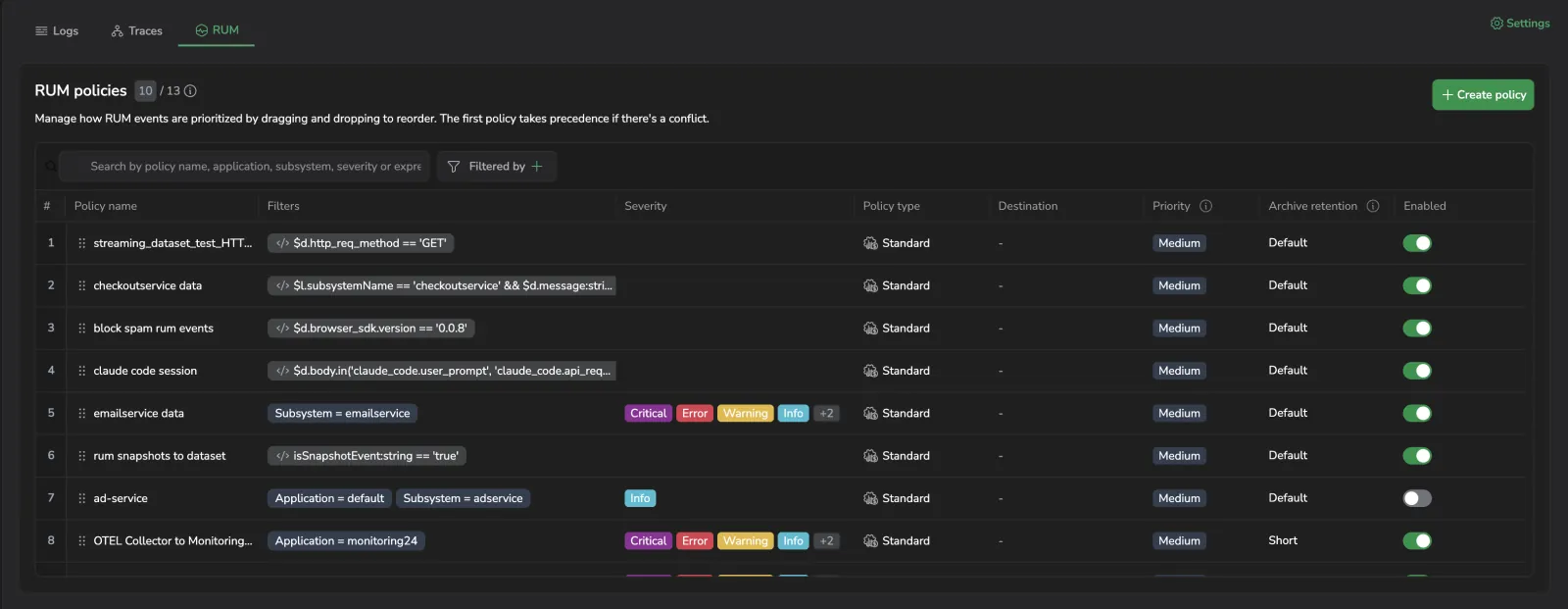Open the Logs tab
This screenshot has height=609, width=1568.
click(57, 30)
